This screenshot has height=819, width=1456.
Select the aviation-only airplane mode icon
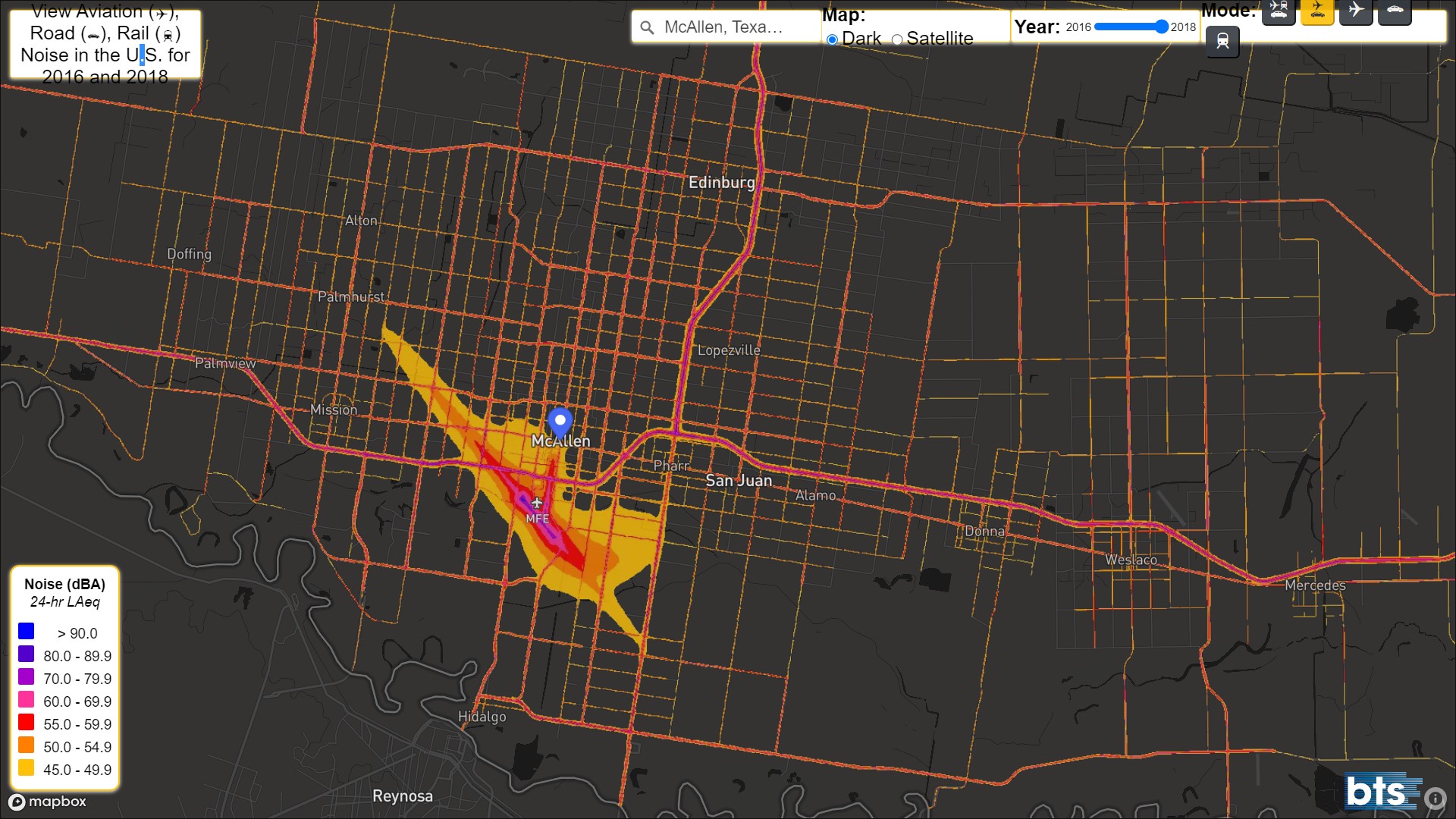(x=1356, y=11)
